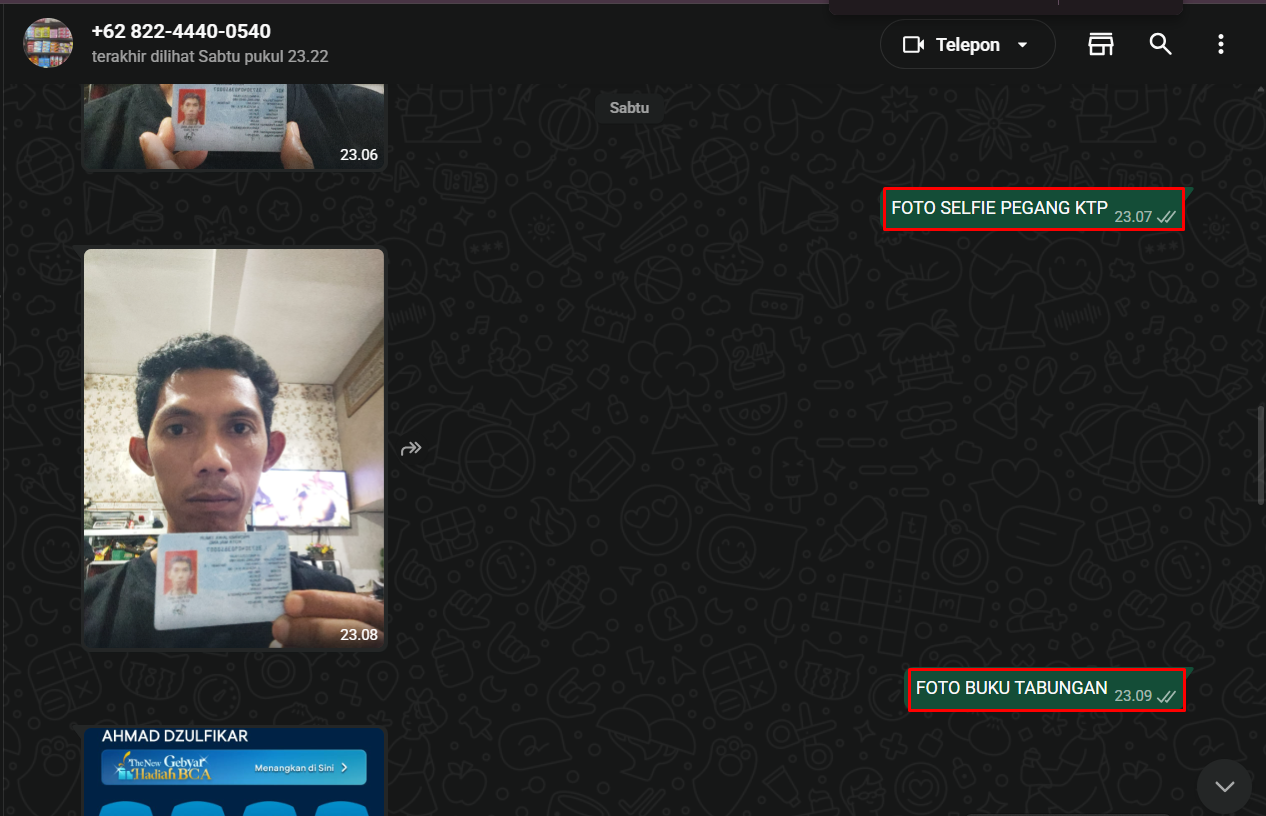Click the chat scrollbar thumb
Image resolution: width=1266 pixels, height=816 pixels.
pos(1260,455)
